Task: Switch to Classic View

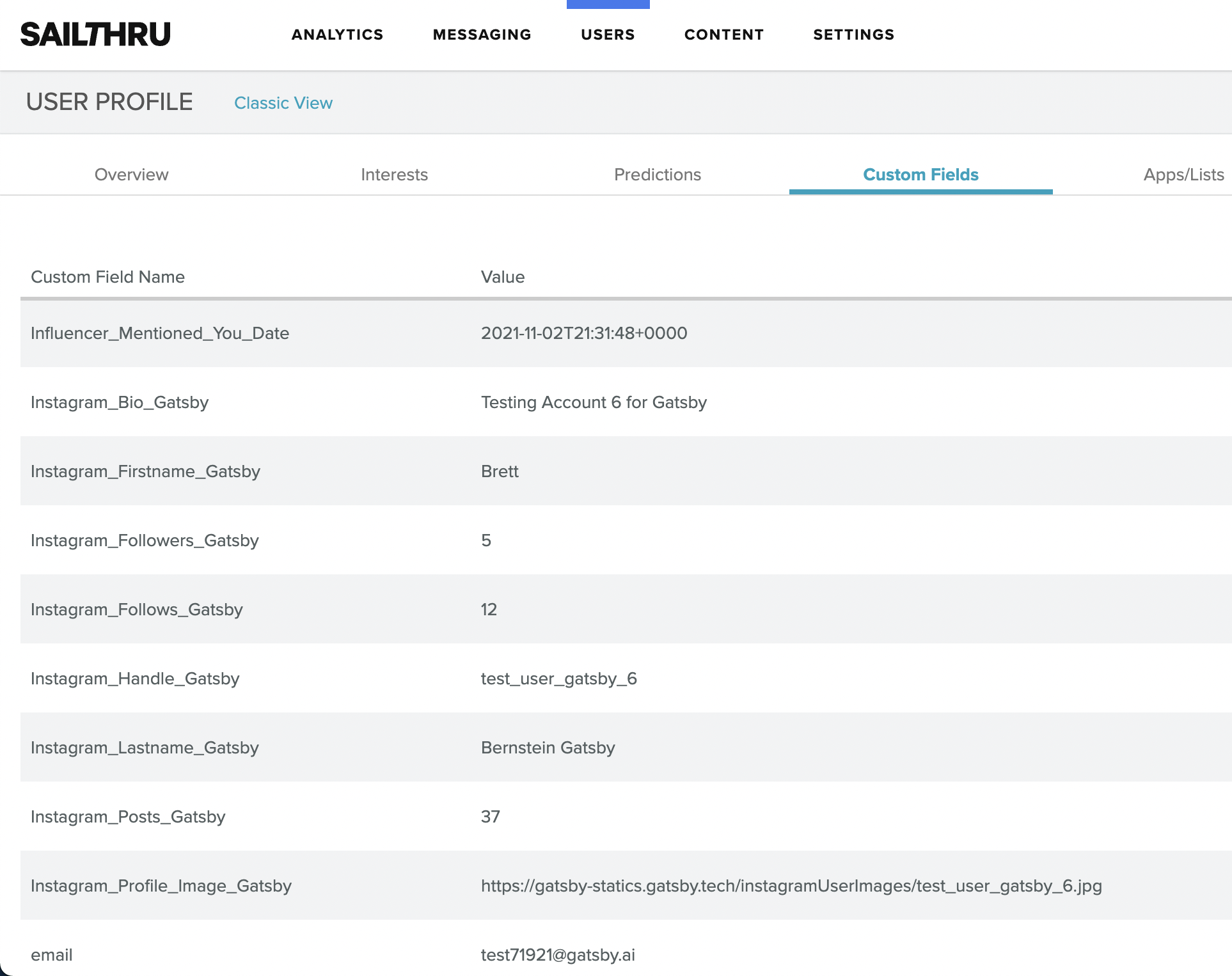Action: [283, 103]
